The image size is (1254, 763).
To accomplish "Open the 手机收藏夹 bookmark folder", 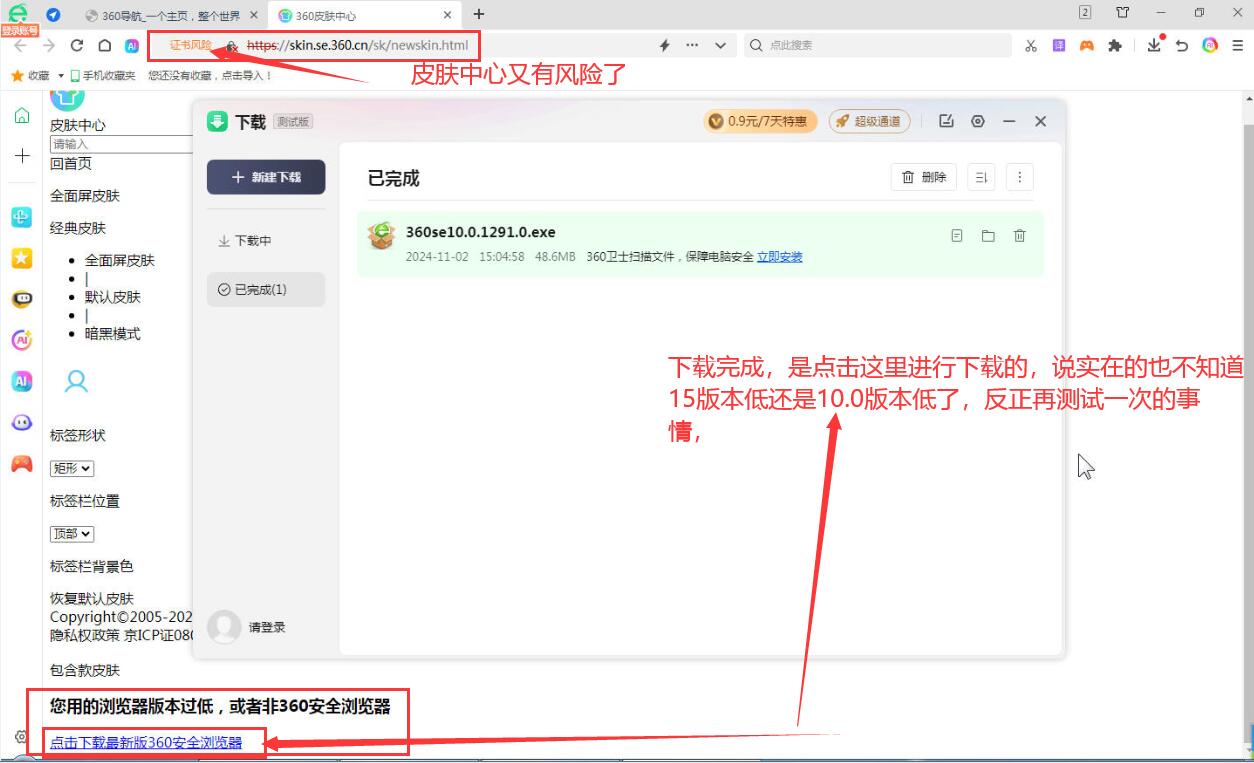I will (x=102, y=75).
